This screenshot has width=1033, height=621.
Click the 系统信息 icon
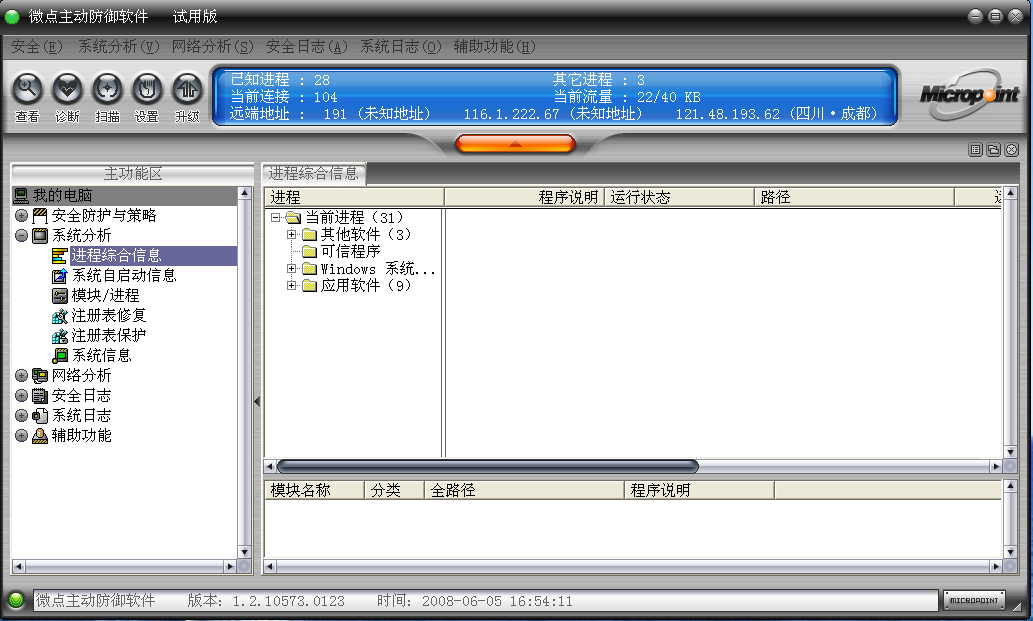pos(59,356)
